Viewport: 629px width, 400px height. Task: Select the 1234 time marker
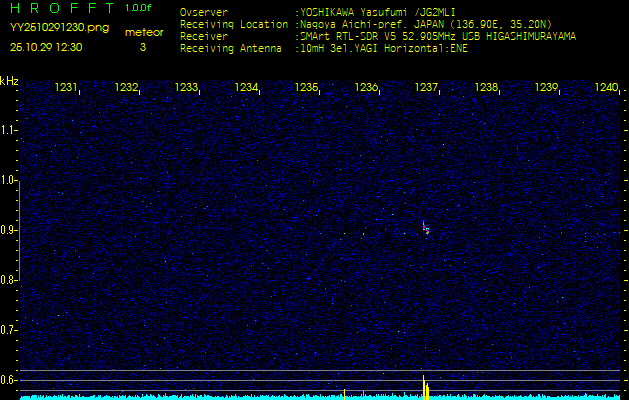click(246, 88)
